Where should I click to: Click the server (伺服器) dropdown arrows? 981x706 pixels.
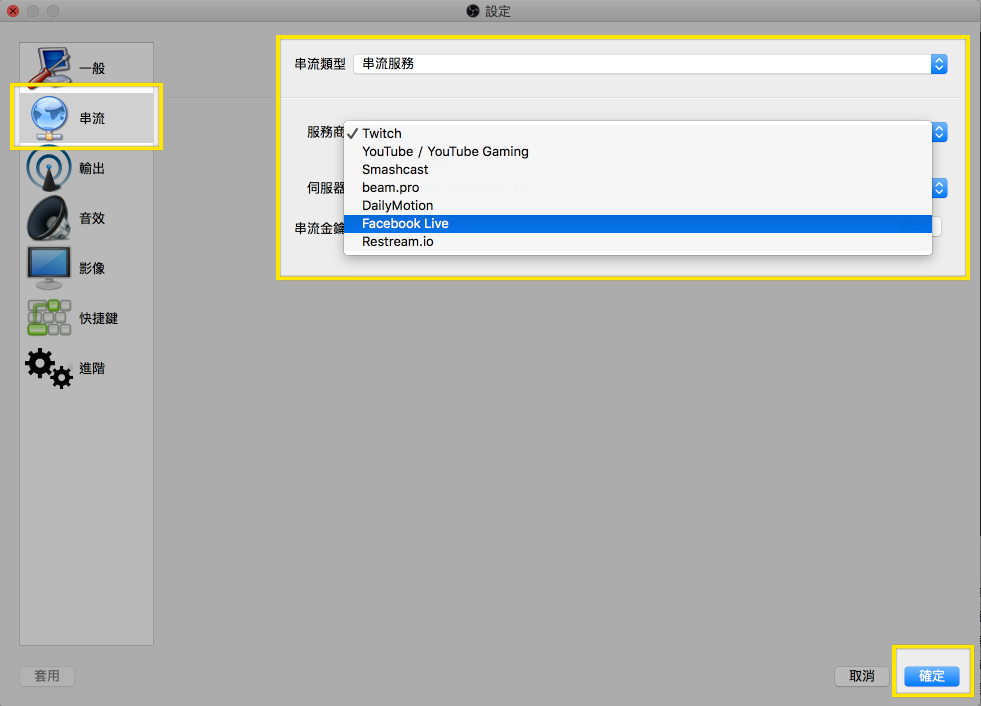939,188
